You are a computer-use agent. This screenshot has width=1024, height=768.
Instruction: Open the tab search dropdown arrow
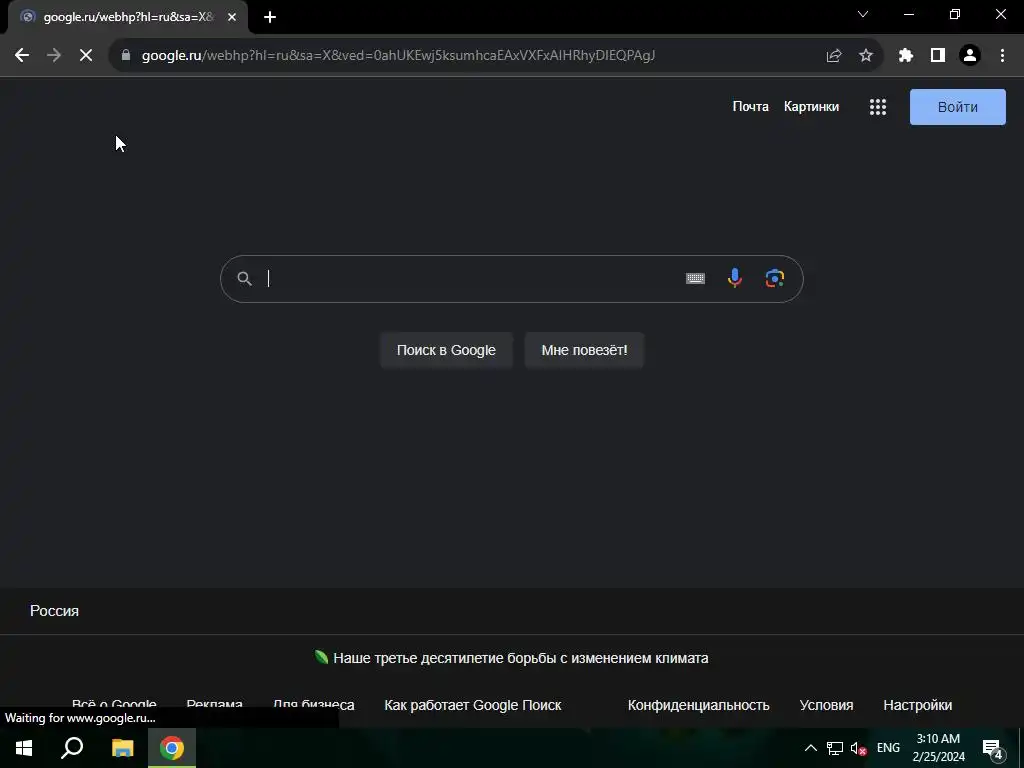863,14
